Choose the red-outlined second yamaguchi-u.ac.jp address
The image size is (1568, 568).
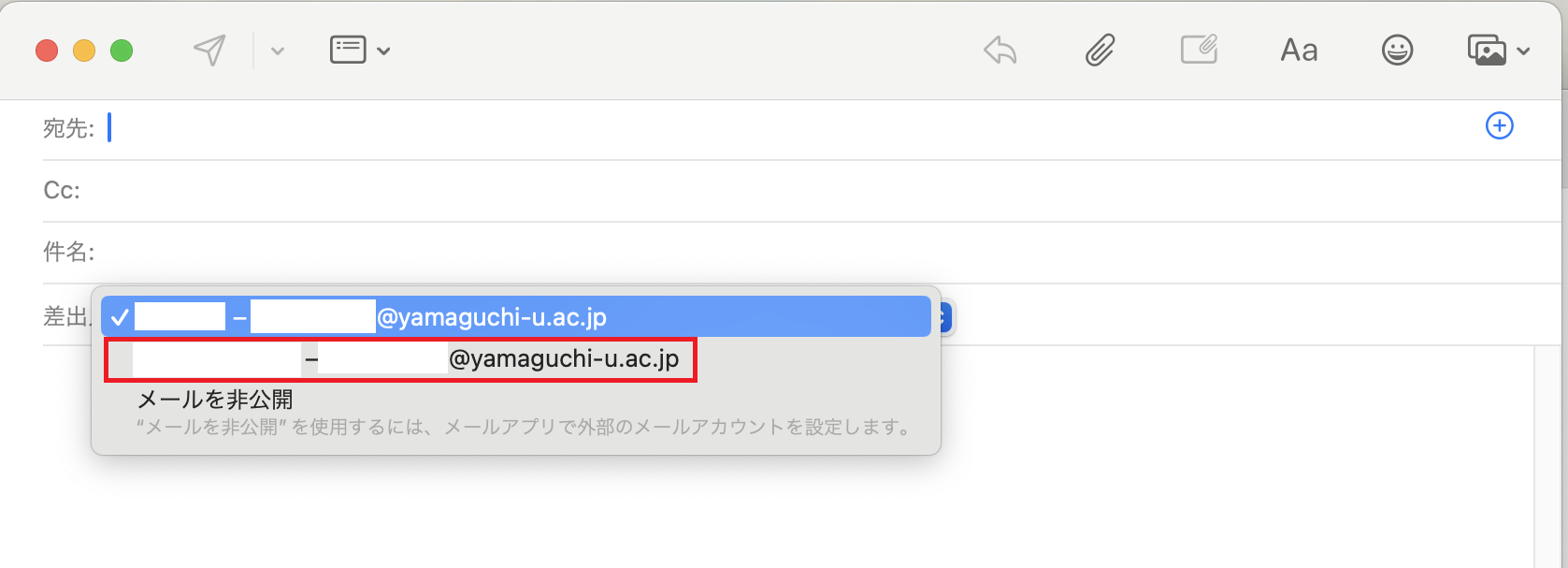(400, 359)
